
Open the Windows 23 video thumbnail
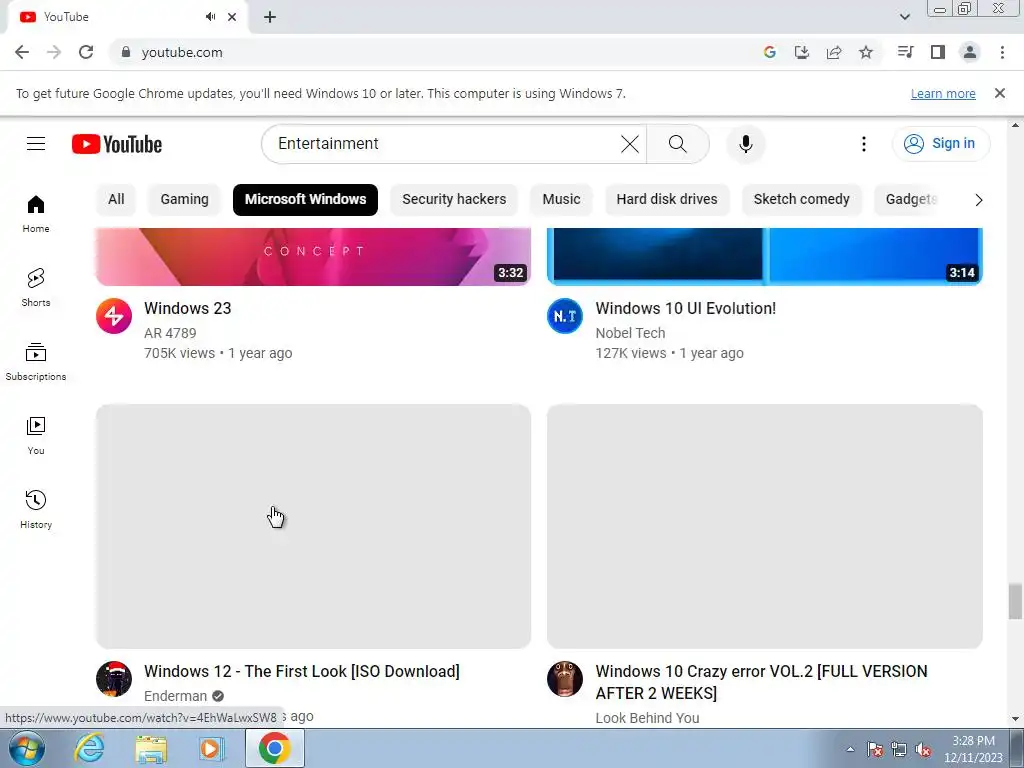(x=313, y=257)
